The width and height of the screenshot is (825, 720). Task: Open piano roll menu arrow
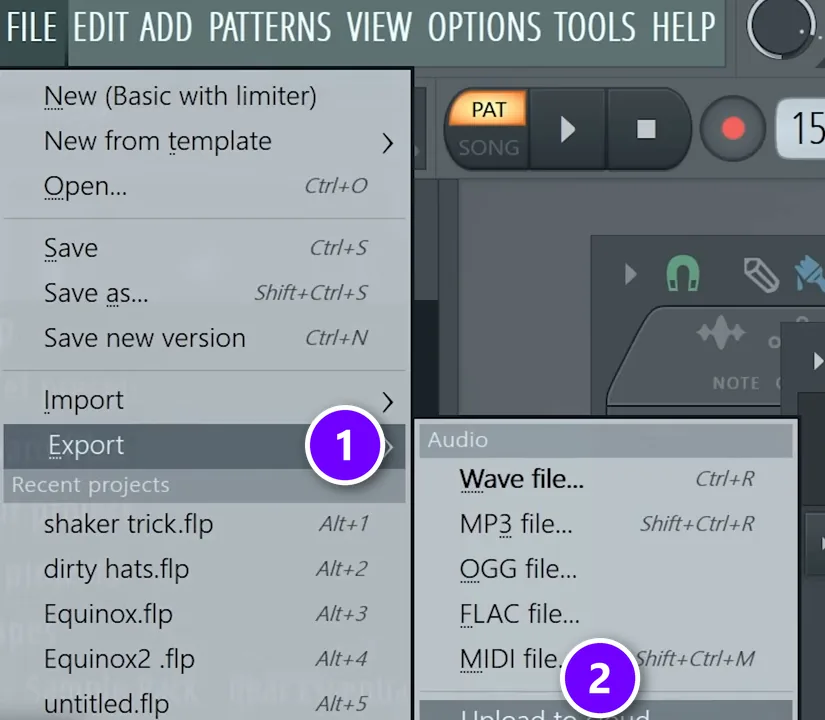tap(630, 274)
